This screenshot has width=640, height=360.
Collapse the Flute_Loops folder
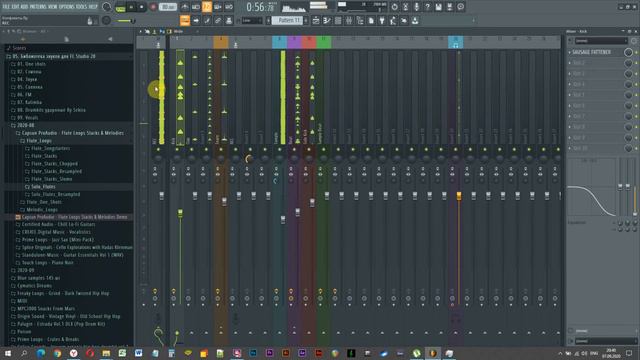point(39,141)
